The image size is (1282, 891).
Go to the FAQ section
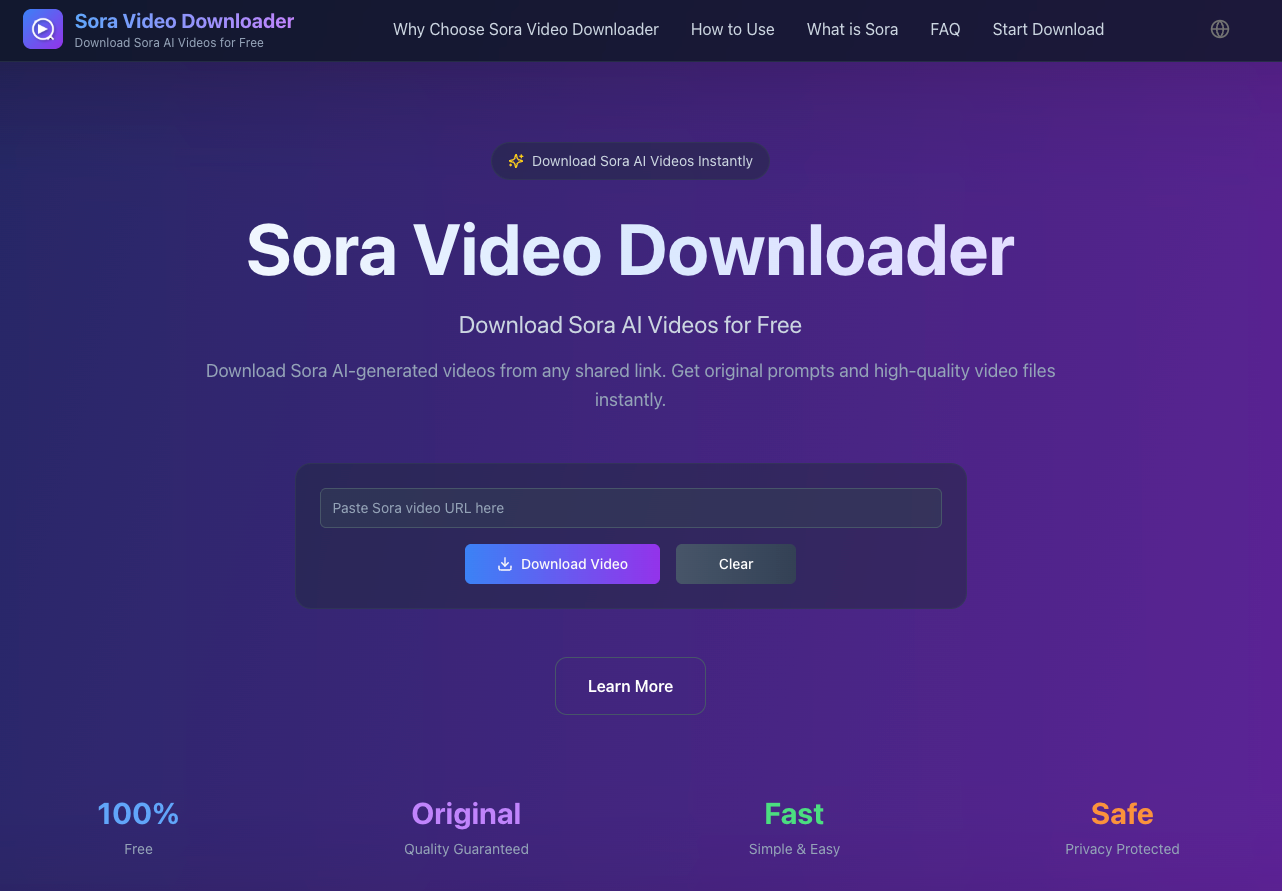pyautogui.click(x=945, y=29)
